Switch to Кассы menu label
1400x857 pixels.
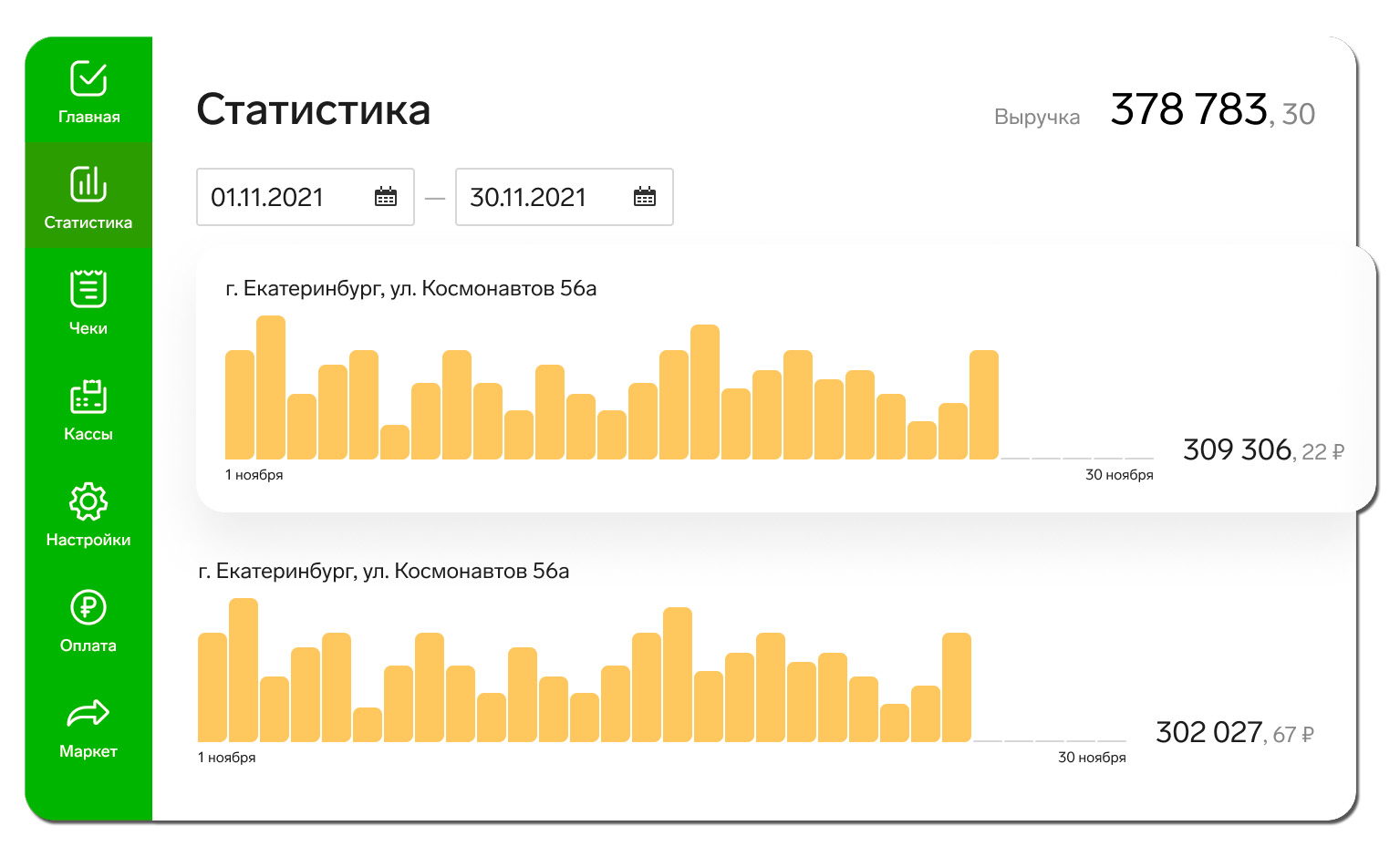[x=88, y=434]
